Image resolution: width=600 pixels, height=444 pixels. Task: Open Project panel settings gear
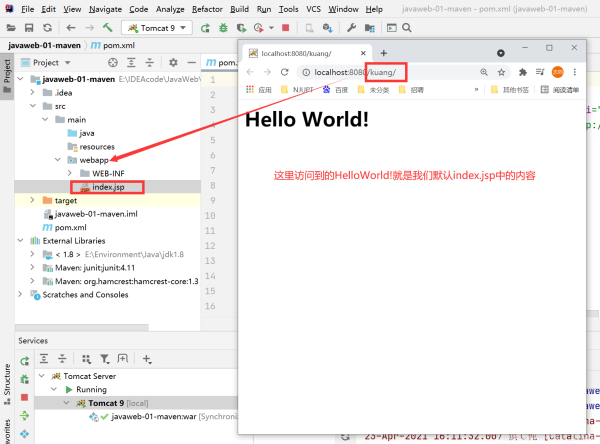(x=173, y=62)
